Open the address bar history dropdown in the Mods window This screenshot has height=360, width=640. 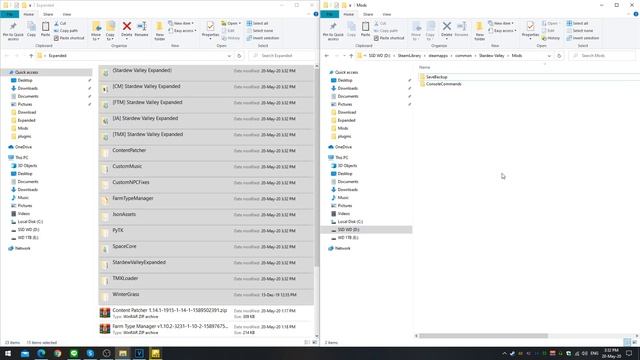[549, 56]
